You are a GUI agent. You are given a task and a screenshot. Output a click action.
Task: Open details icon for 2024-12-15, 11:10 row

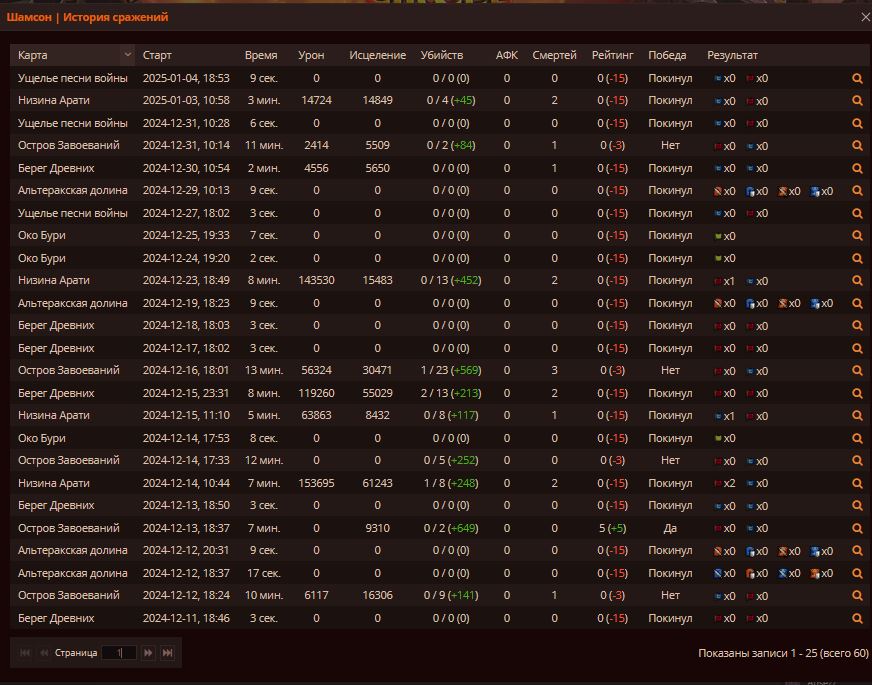(857, 416)
